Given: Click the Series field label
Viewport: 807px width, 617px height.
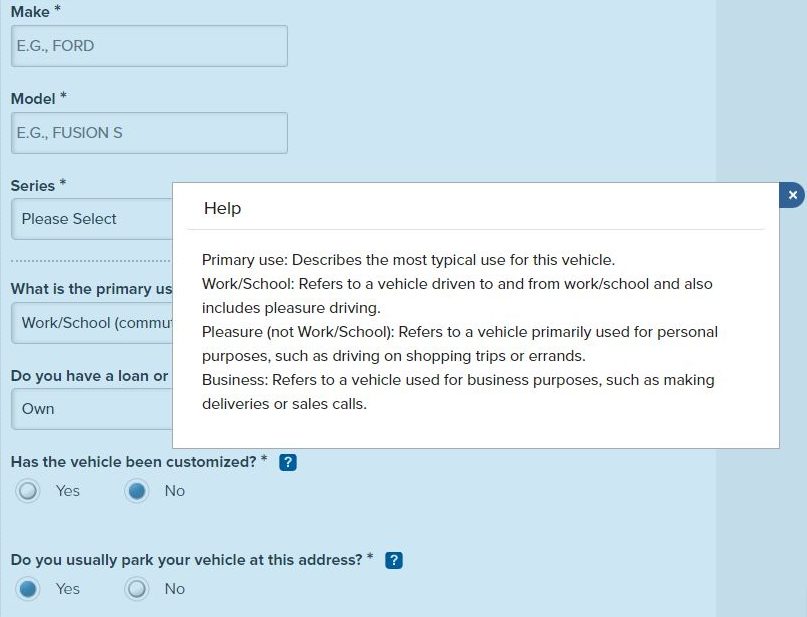Looking at the screenshot, I should click(33, 185).
